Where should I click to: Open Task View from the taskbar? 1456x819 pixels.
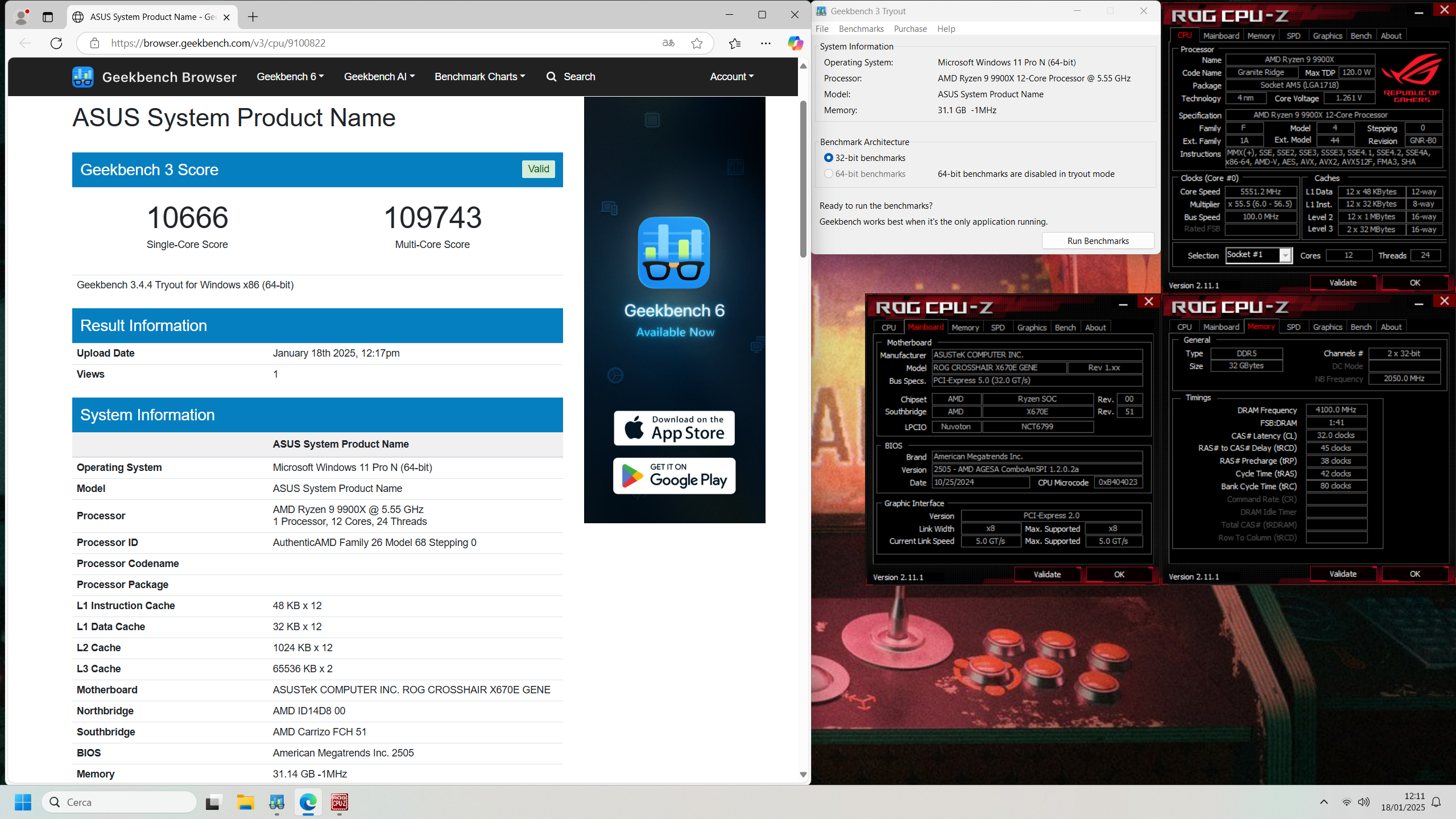tap(213, 802)
